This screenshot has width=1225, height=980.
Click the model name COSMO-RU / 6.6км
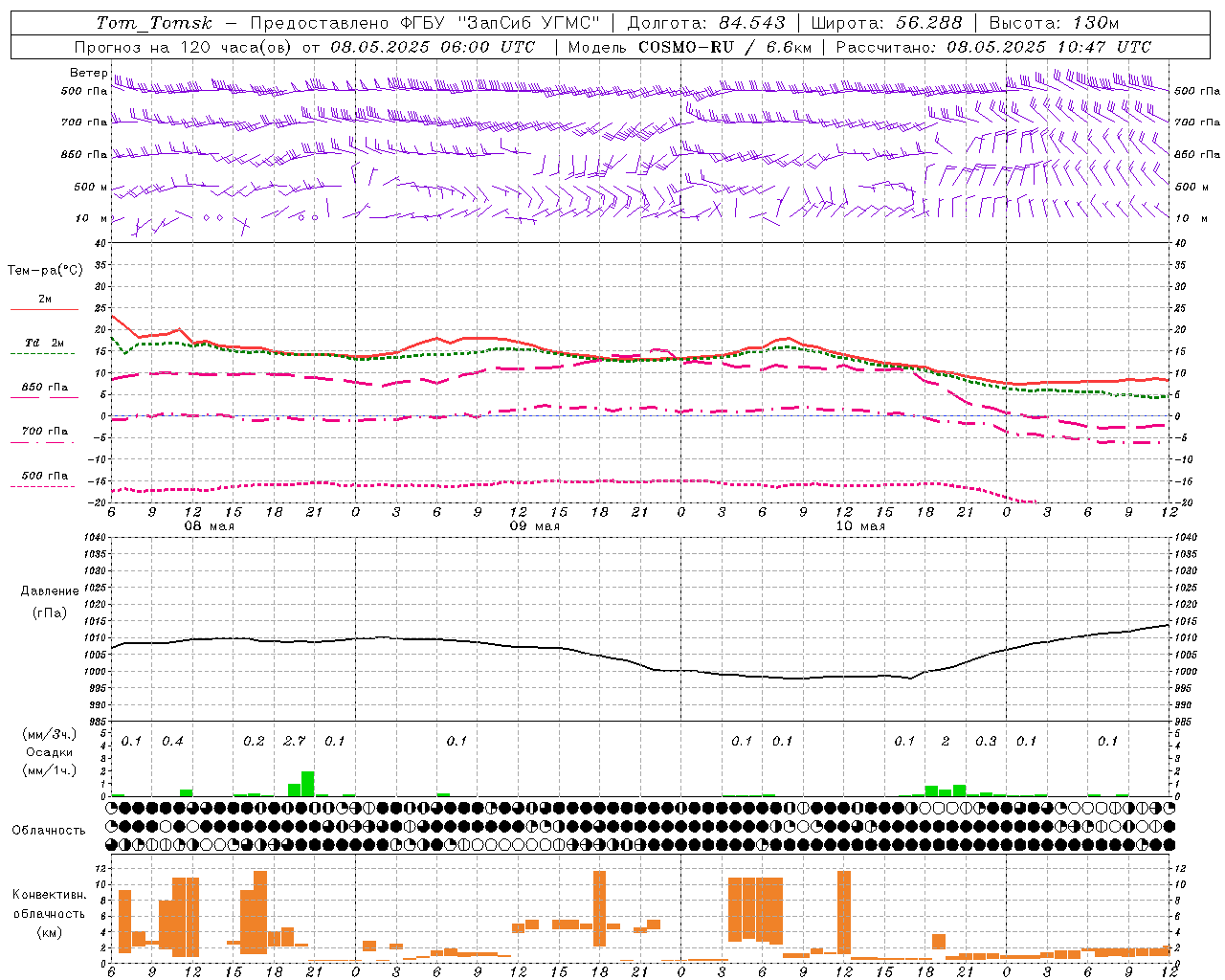pos(725,47)
